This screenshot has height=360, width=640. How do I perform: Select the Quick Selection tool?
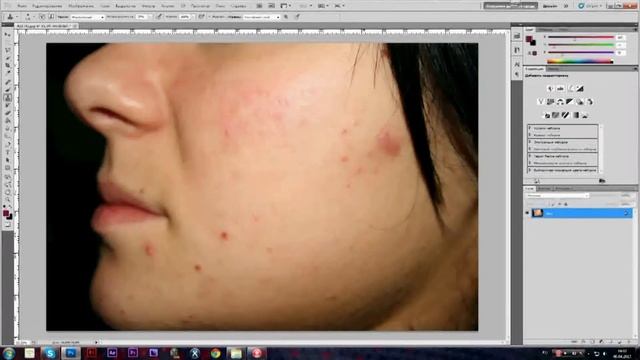point(7,58)
